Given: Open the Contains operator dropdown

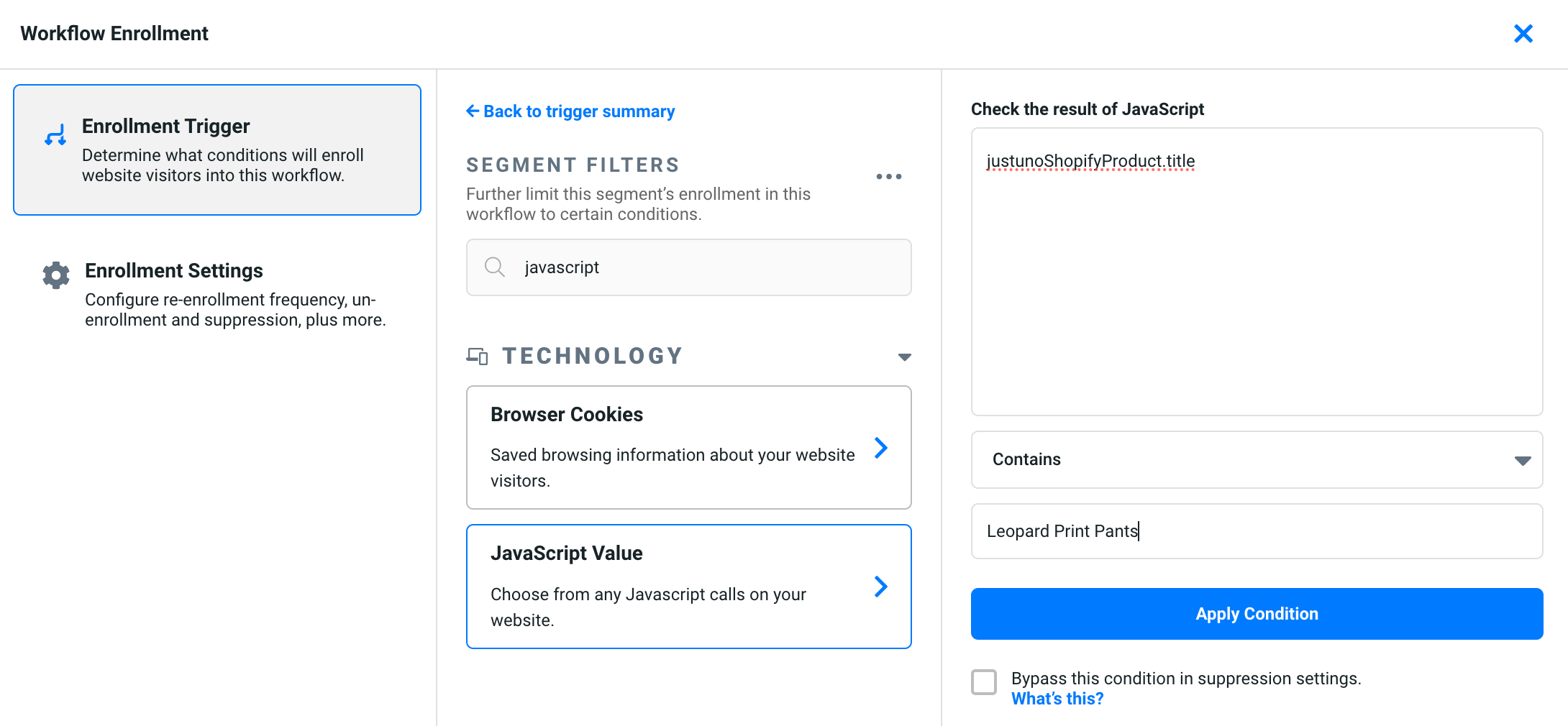Looking at the screenshot, I should coord(1257,460).
